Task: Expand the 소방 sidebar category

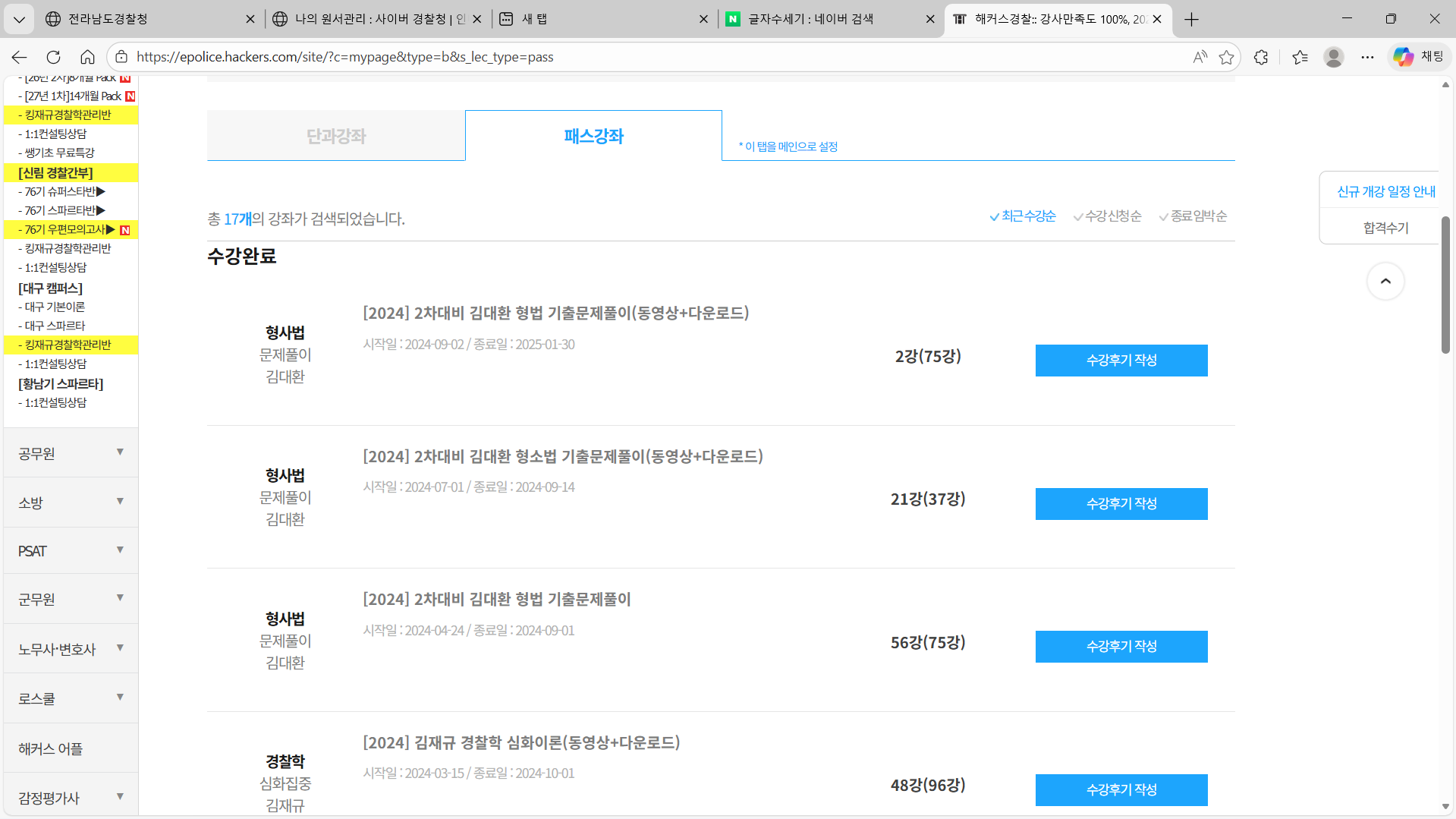Action: point(71,502)
